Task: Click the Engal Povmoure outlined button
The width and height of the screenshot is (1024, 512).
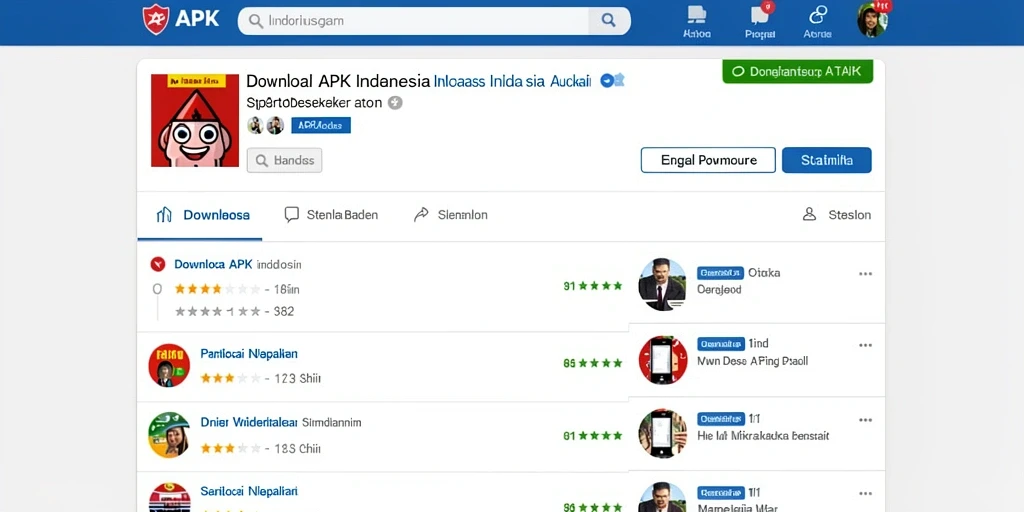Action: (708, 160)
